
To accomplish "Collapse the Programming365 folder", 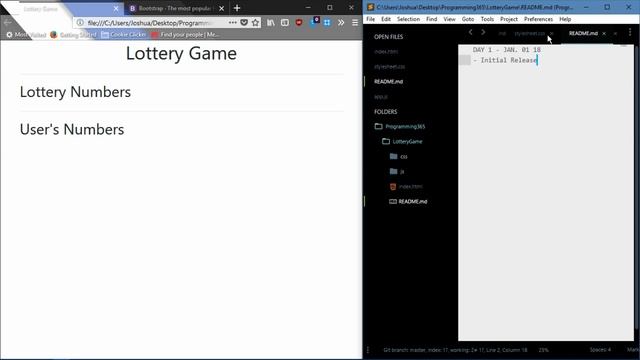I will point(400,127).
